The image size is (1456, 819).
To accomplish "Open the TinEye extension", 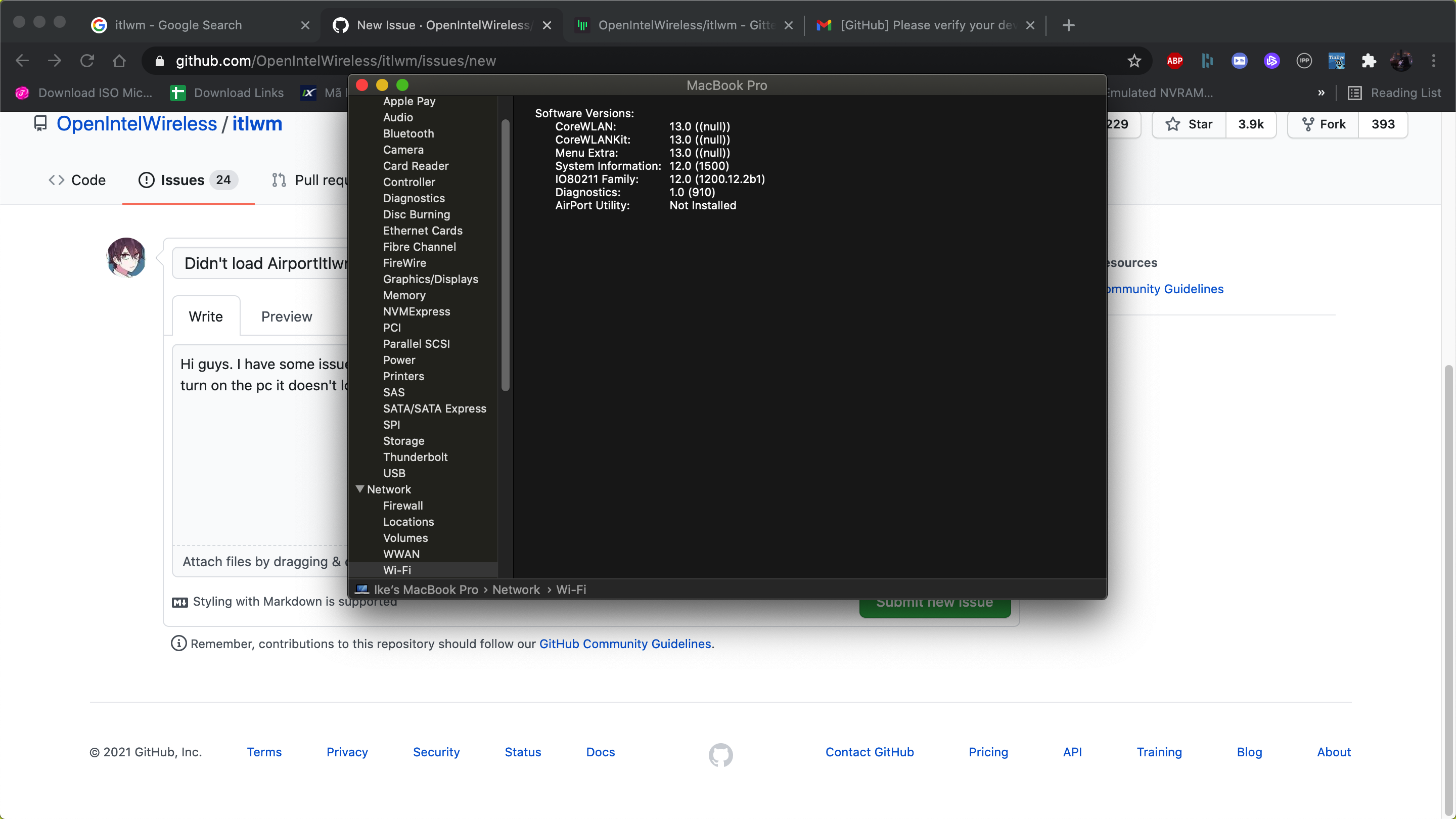I will pyautogui.click(x=1336, y=61).
